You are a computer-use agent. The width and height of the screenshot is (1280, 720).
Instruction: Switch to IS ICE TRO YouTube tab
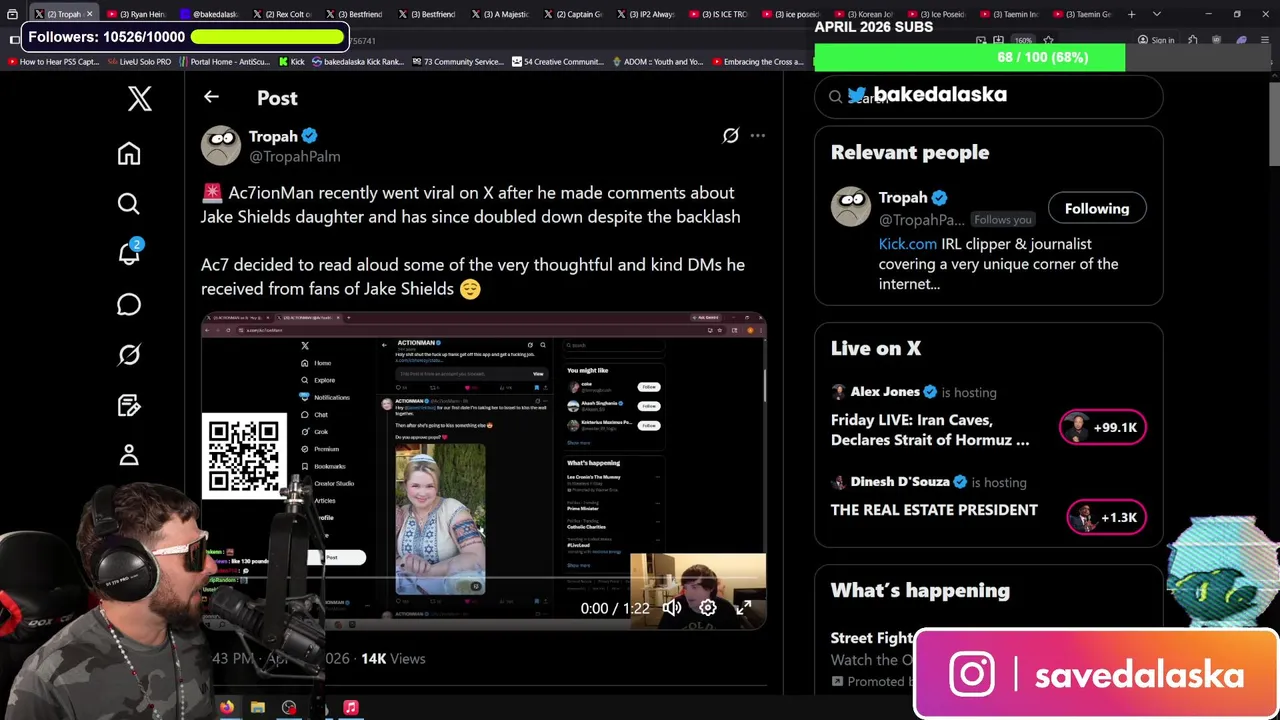[x=718, y=14]
